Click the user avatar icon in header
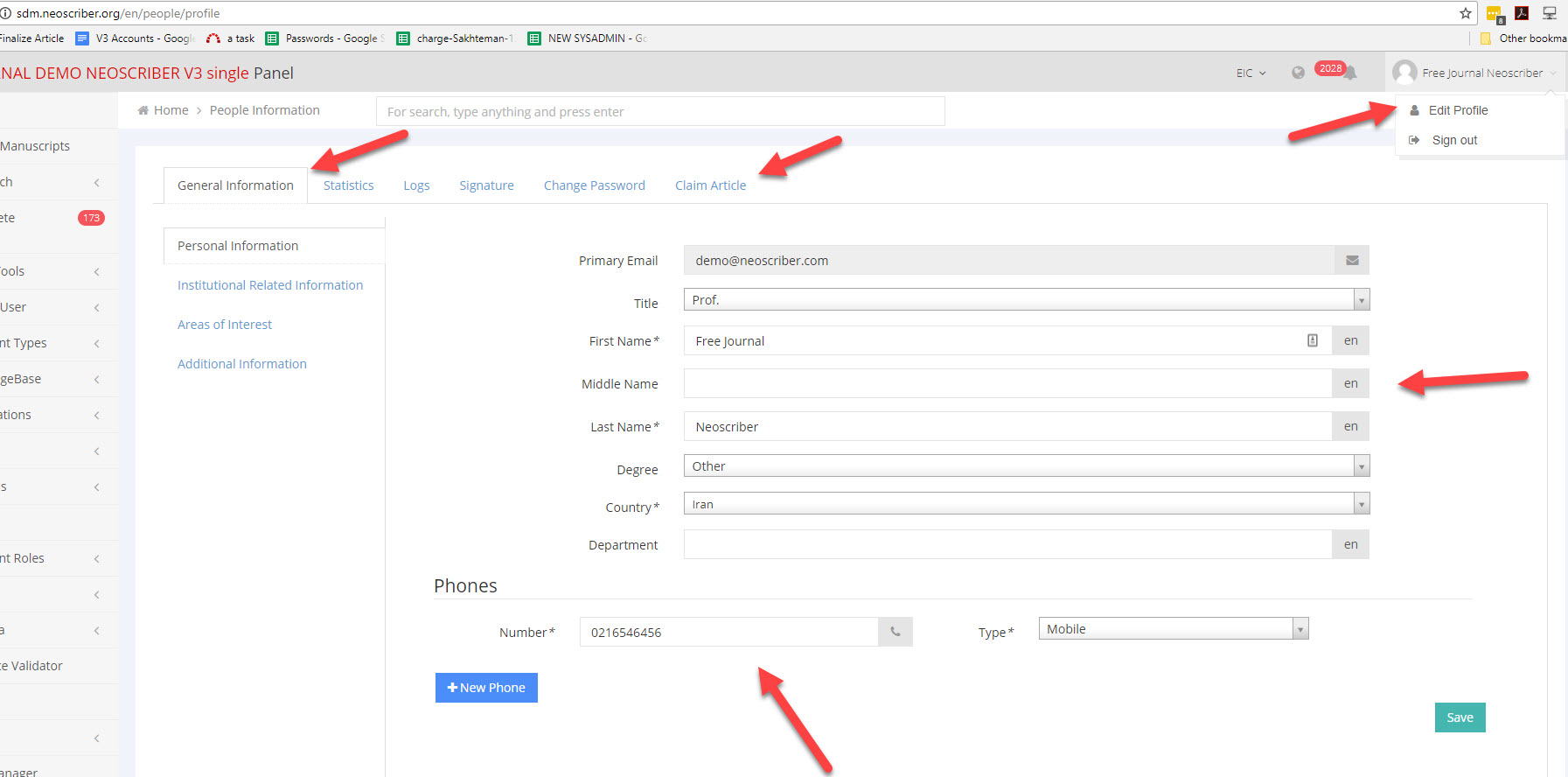This screenshot has height=777, width=1568. point(1404,73)
